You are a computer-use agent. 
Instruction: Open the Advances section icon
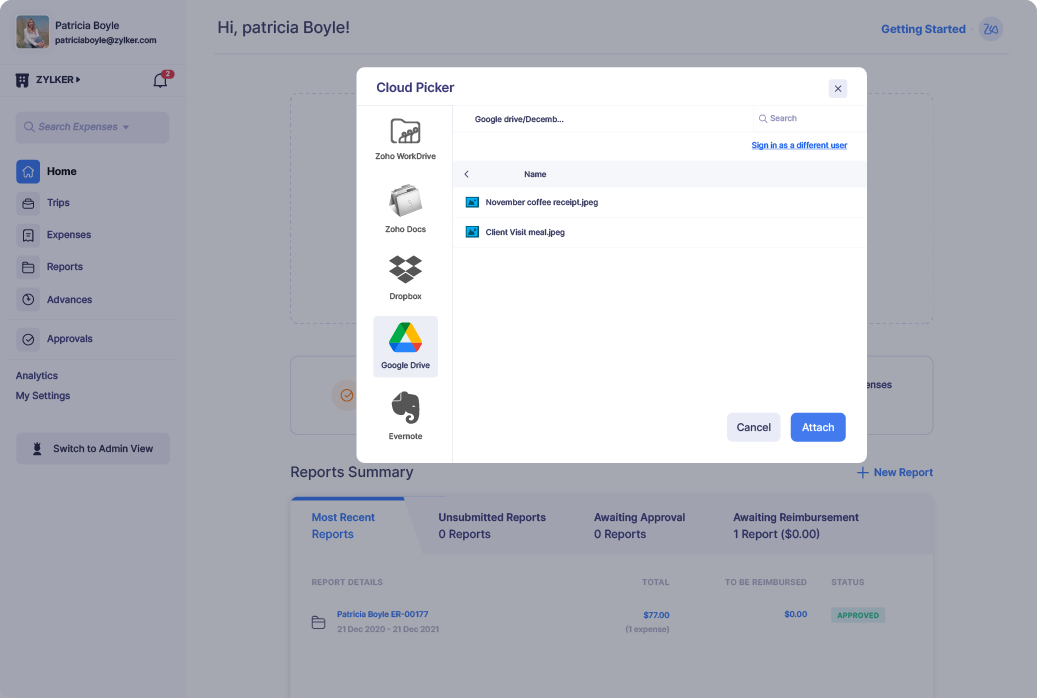click(28, 299)
